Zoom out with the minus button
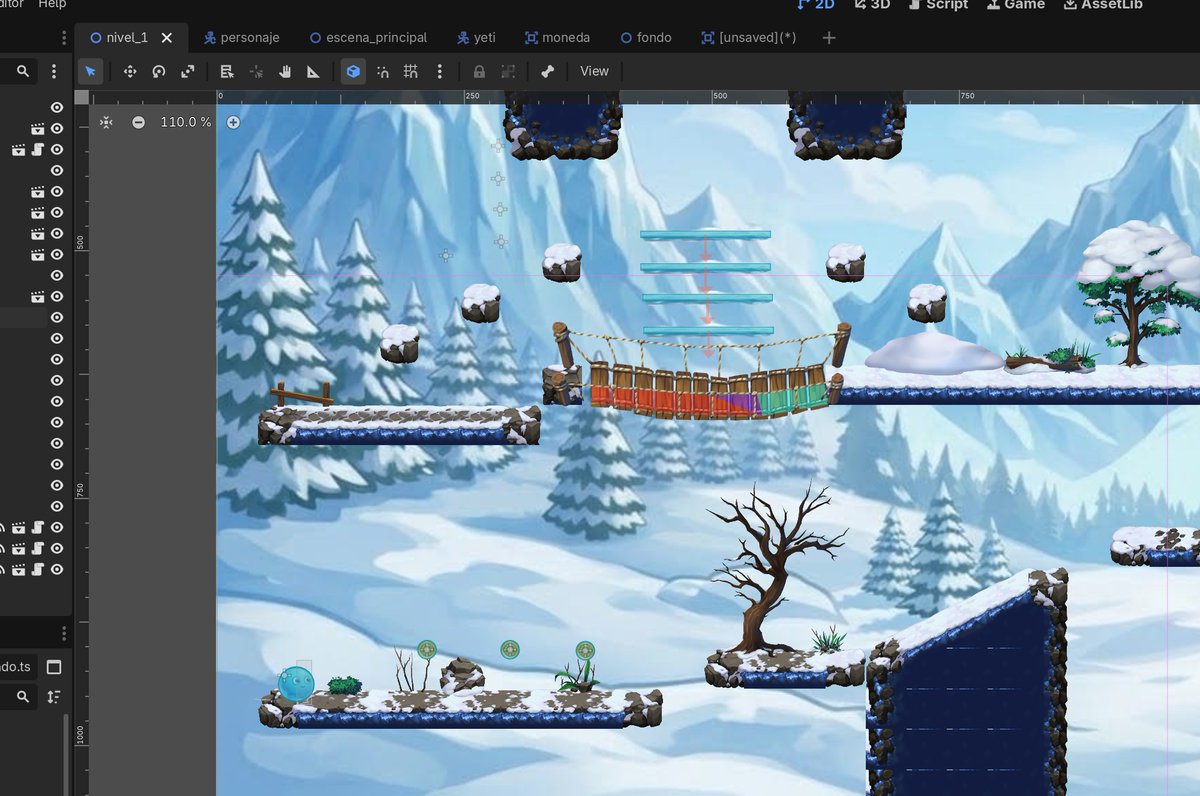 click(x=138, y=122)
